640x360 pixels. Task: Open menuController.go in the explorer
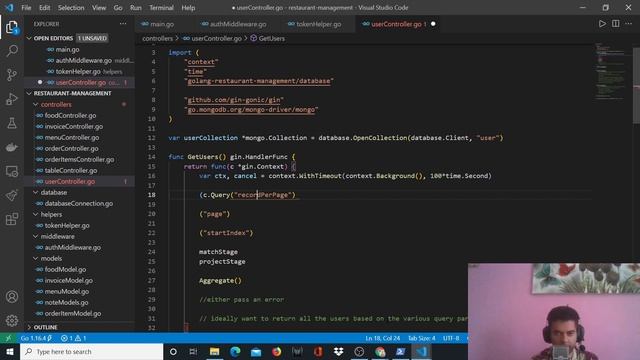pyautogui.click(x=72, y=138)
